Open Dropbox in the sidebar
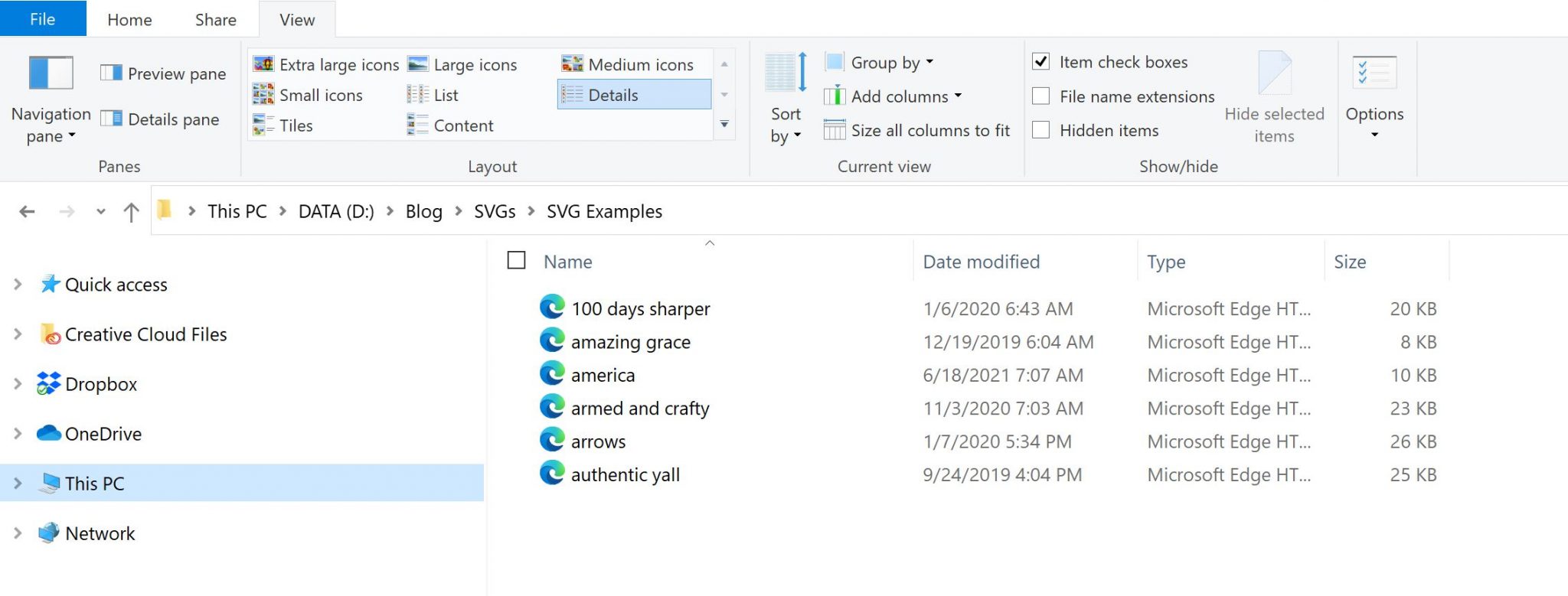The width and height of the screenshot is (1568, 596). pos(87,384)
